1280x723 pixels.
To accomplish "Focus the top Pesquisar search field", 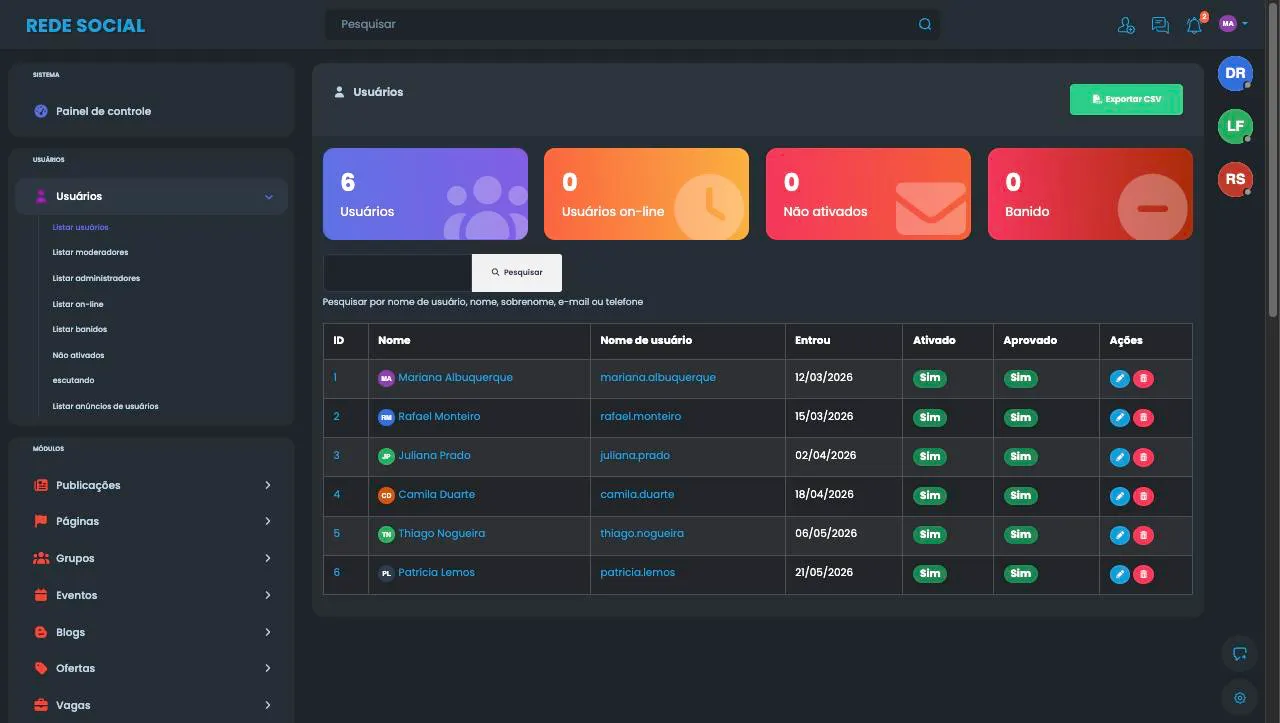I will point(632,24).
